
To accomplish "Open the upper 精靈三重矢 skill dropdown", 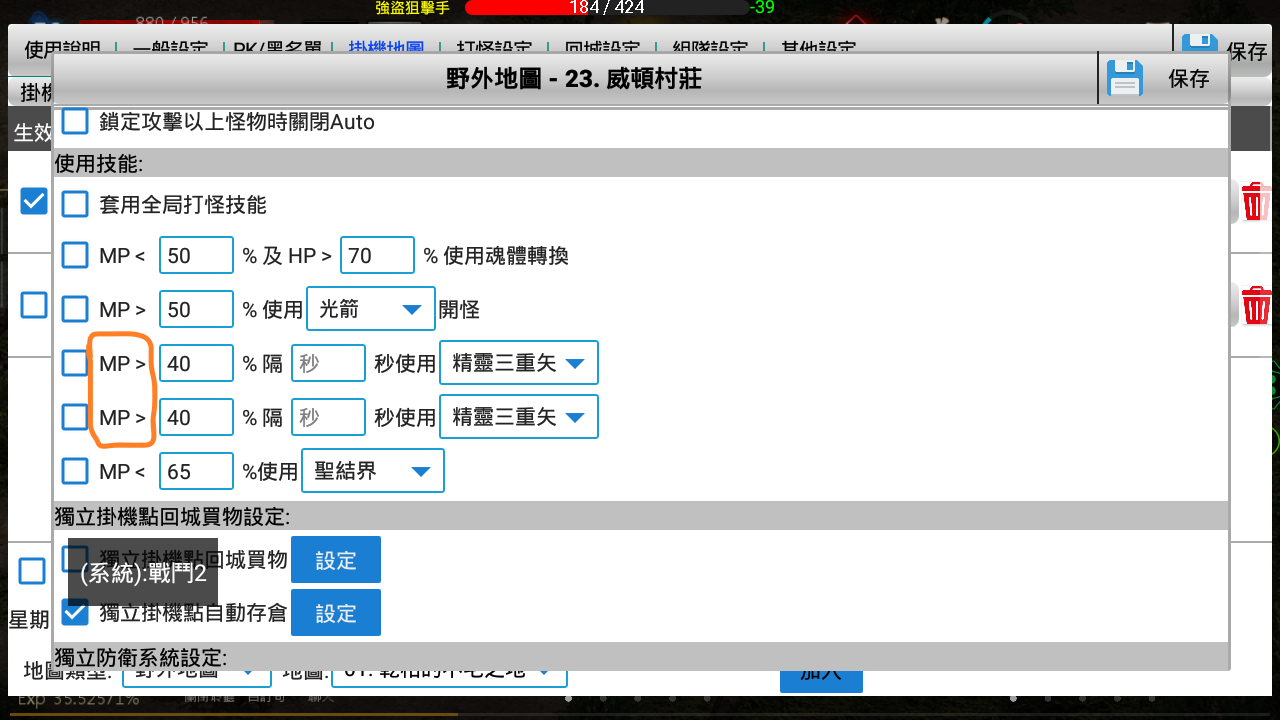I will click(519, 363).
